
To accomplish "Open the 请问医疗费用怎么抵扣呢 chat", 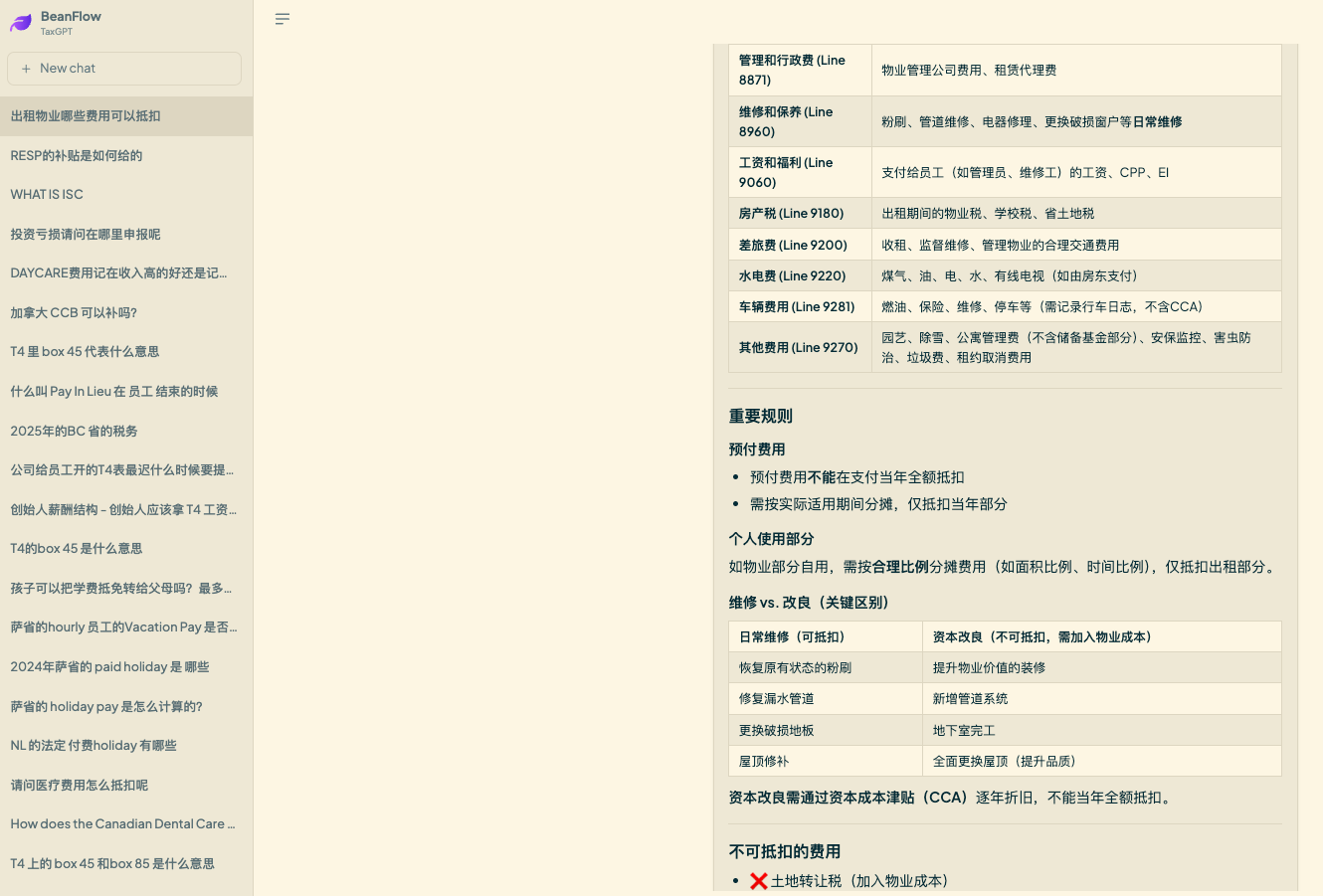I will (x=80, y=786).
